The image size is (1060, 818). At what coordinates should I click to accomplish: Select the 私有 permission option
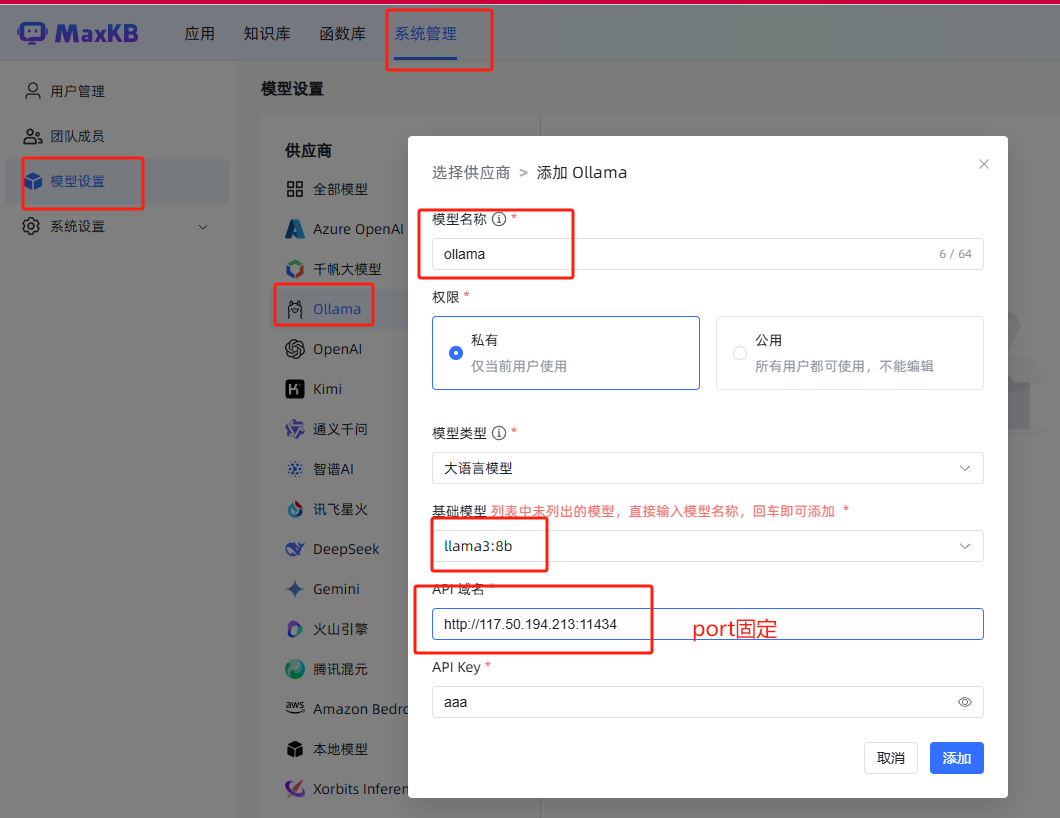(x=456, y=352)
